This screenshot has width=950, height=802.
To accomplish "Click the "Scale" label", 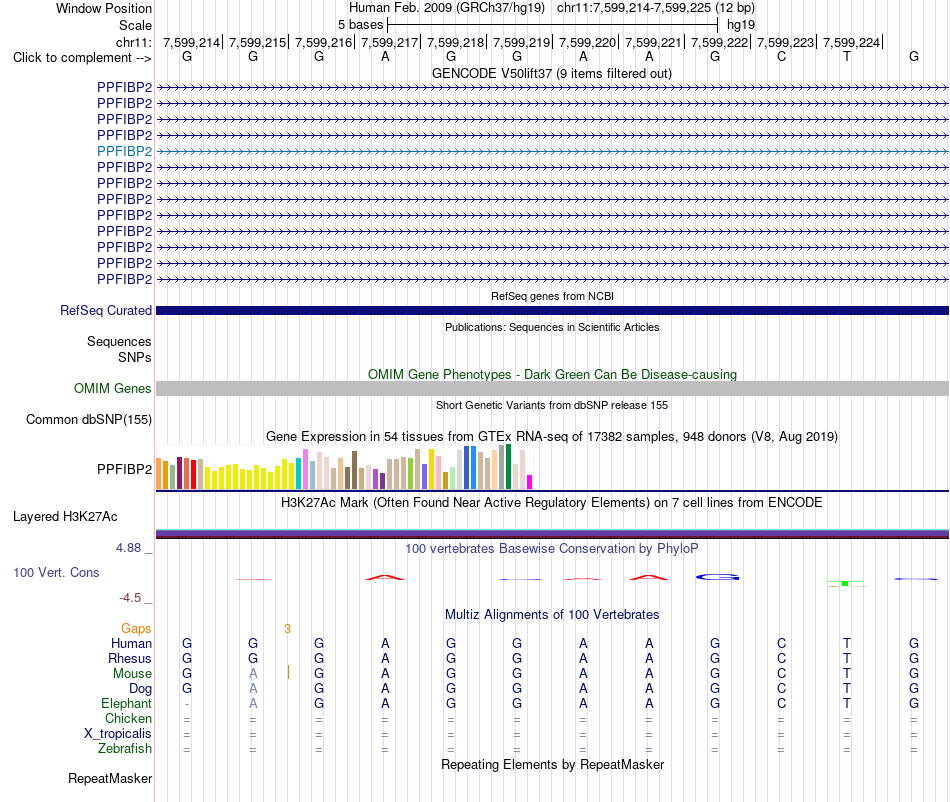I will pyautogui.click(x=135, y=25).
